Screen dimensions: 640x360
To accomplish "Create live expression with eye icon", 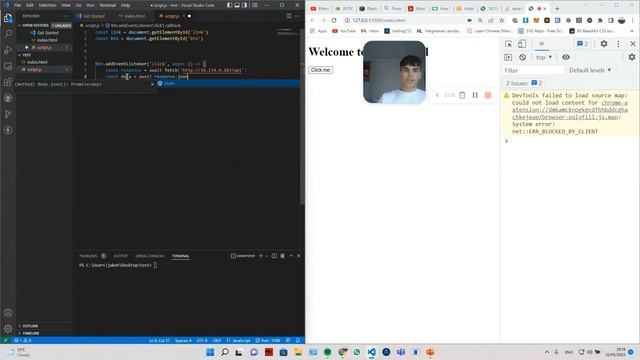I will coord(566,57).
